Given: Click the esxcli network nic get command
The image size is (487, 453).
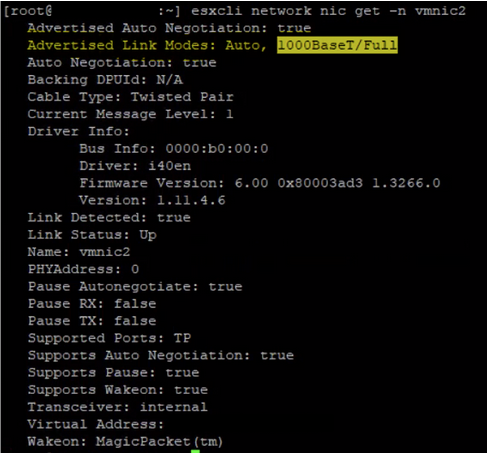Looking at the screenshot, I should coord(328,11).
